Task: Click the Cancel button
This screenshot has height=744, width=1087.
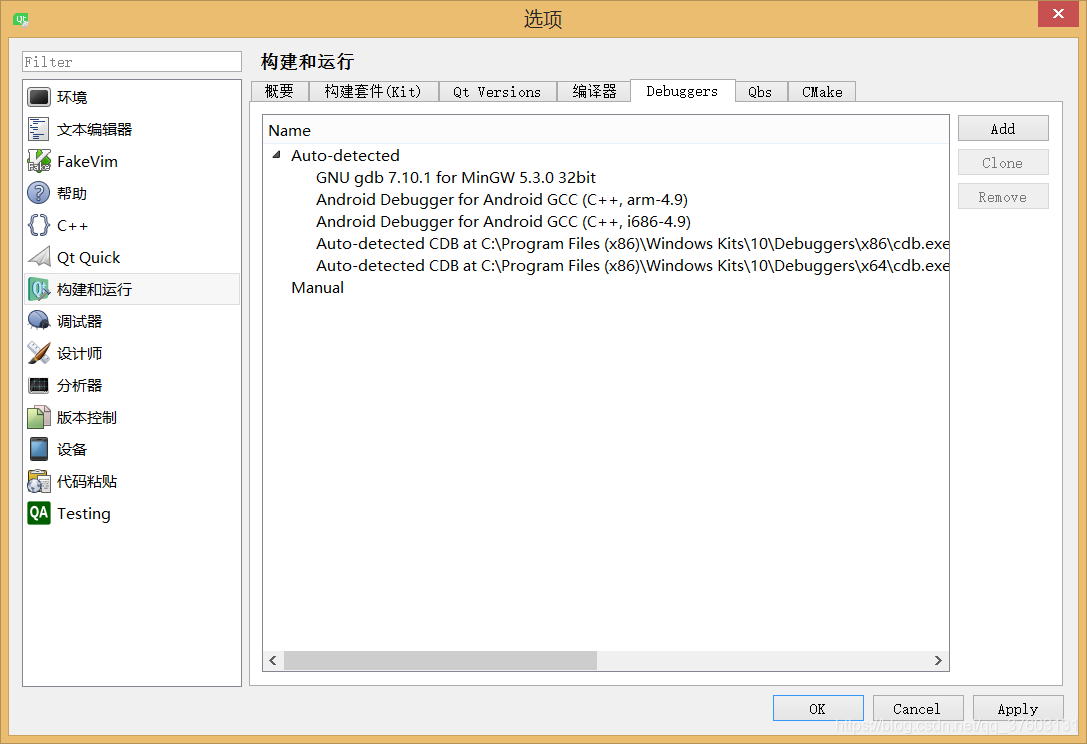Action: click(x=918, y=708)
